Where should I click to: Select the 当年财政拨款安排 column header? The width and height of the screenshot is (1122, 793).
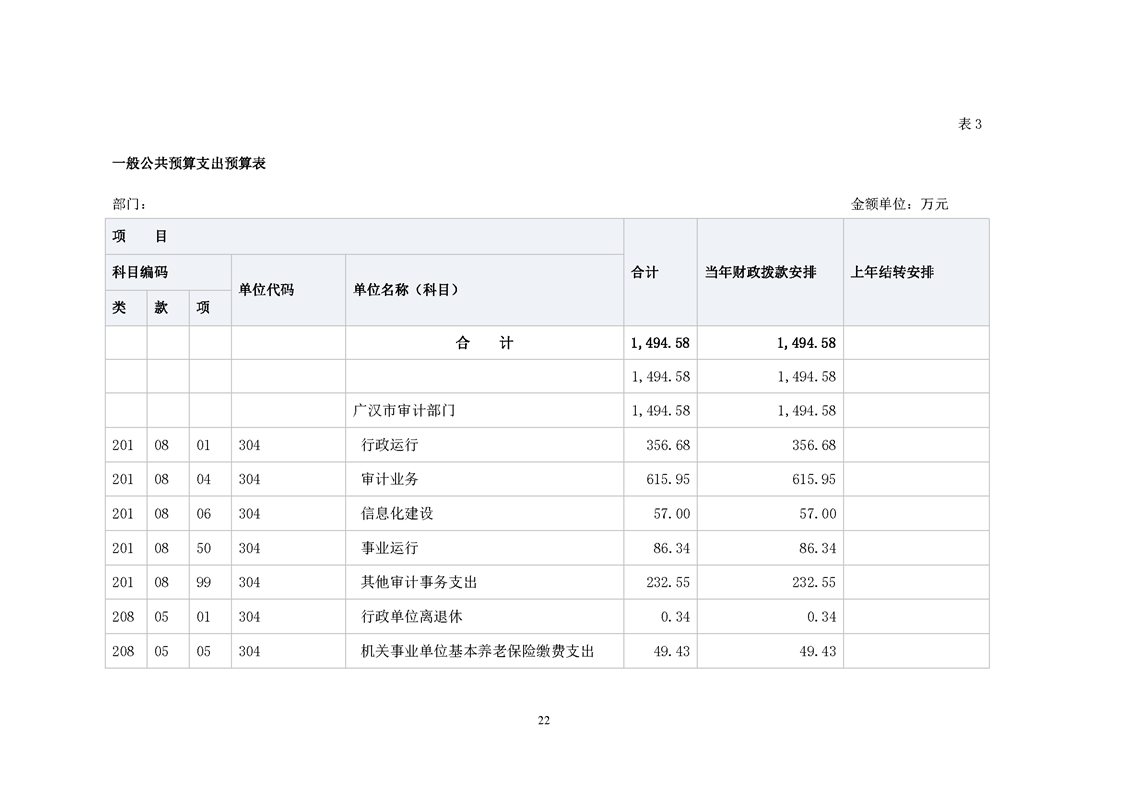coord(760,272)
